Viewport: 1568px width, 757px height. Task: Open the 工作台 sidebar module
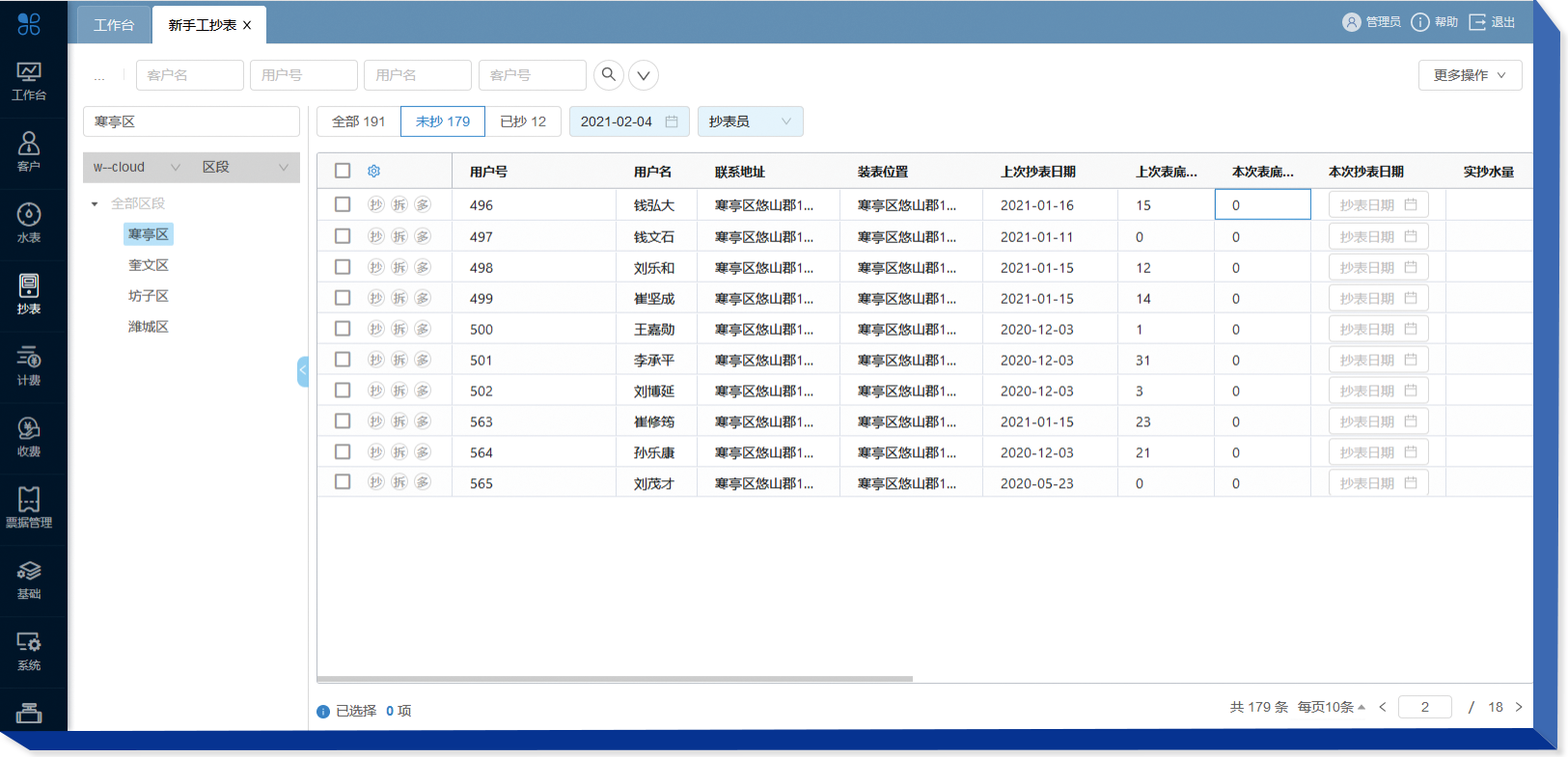pyautogui.click(x=29, y=82)
